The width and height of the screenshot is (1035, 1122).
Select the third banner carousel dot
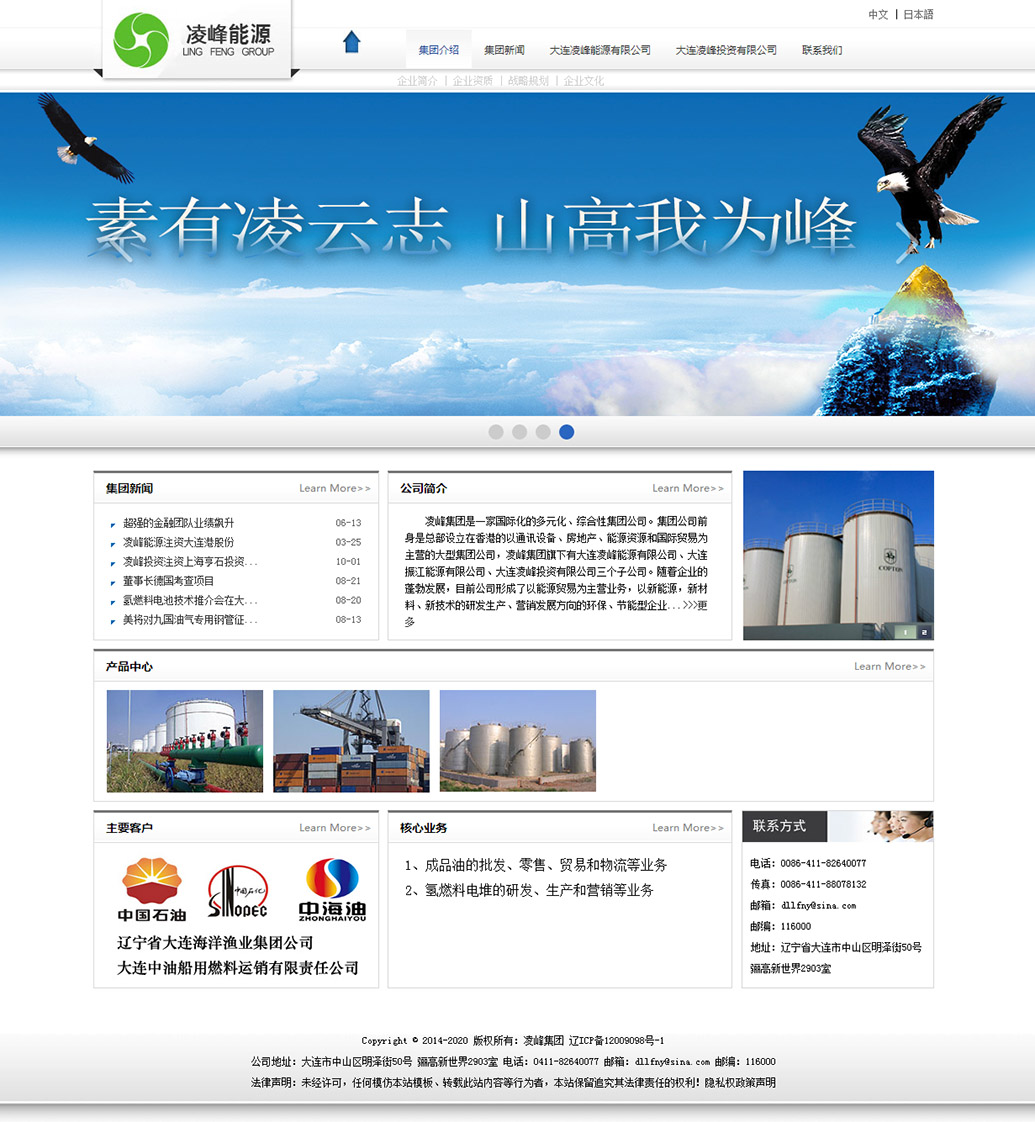(x=543, y=432)
